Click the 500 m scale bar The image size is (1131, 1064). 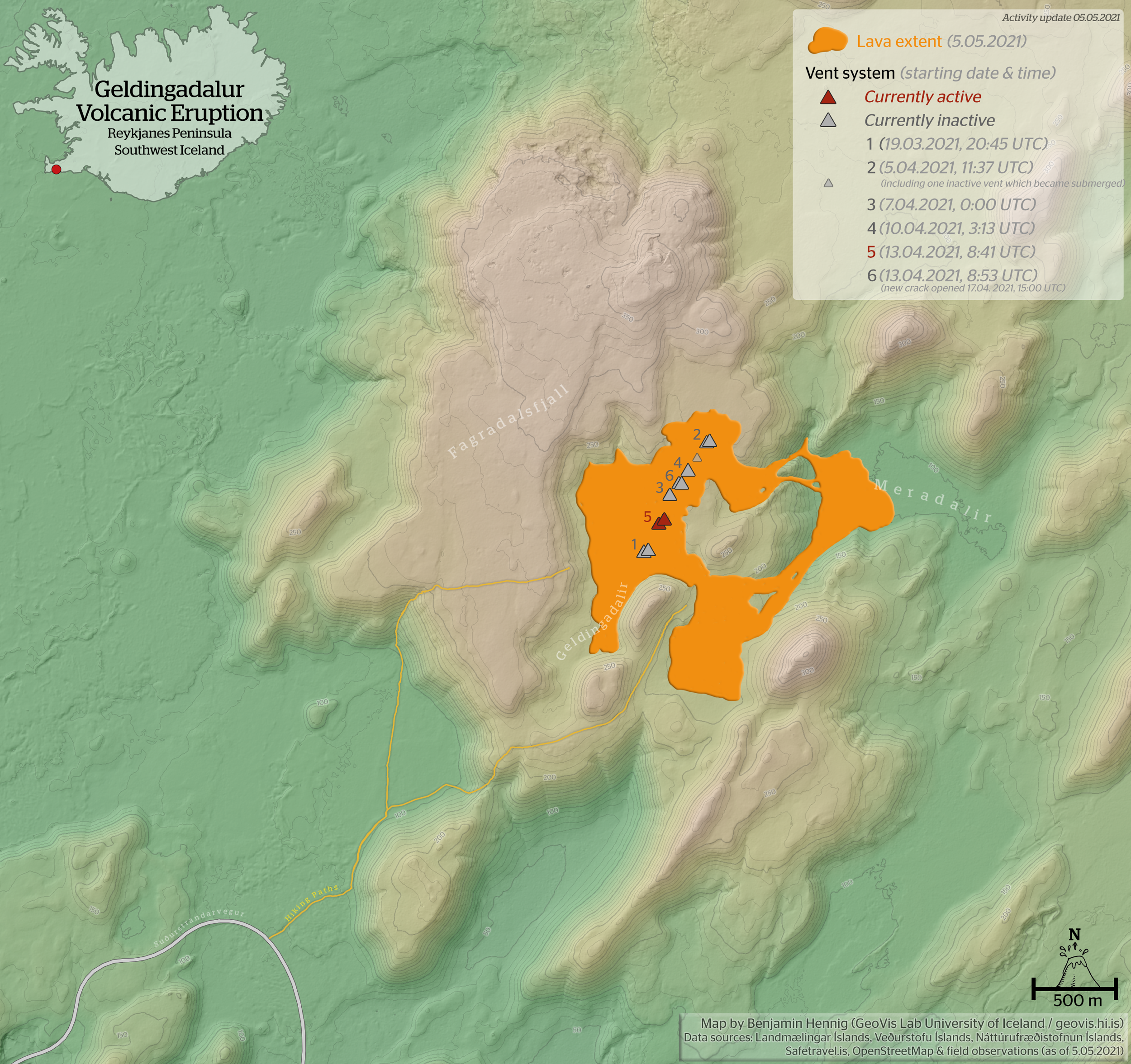click(1074, 989)
